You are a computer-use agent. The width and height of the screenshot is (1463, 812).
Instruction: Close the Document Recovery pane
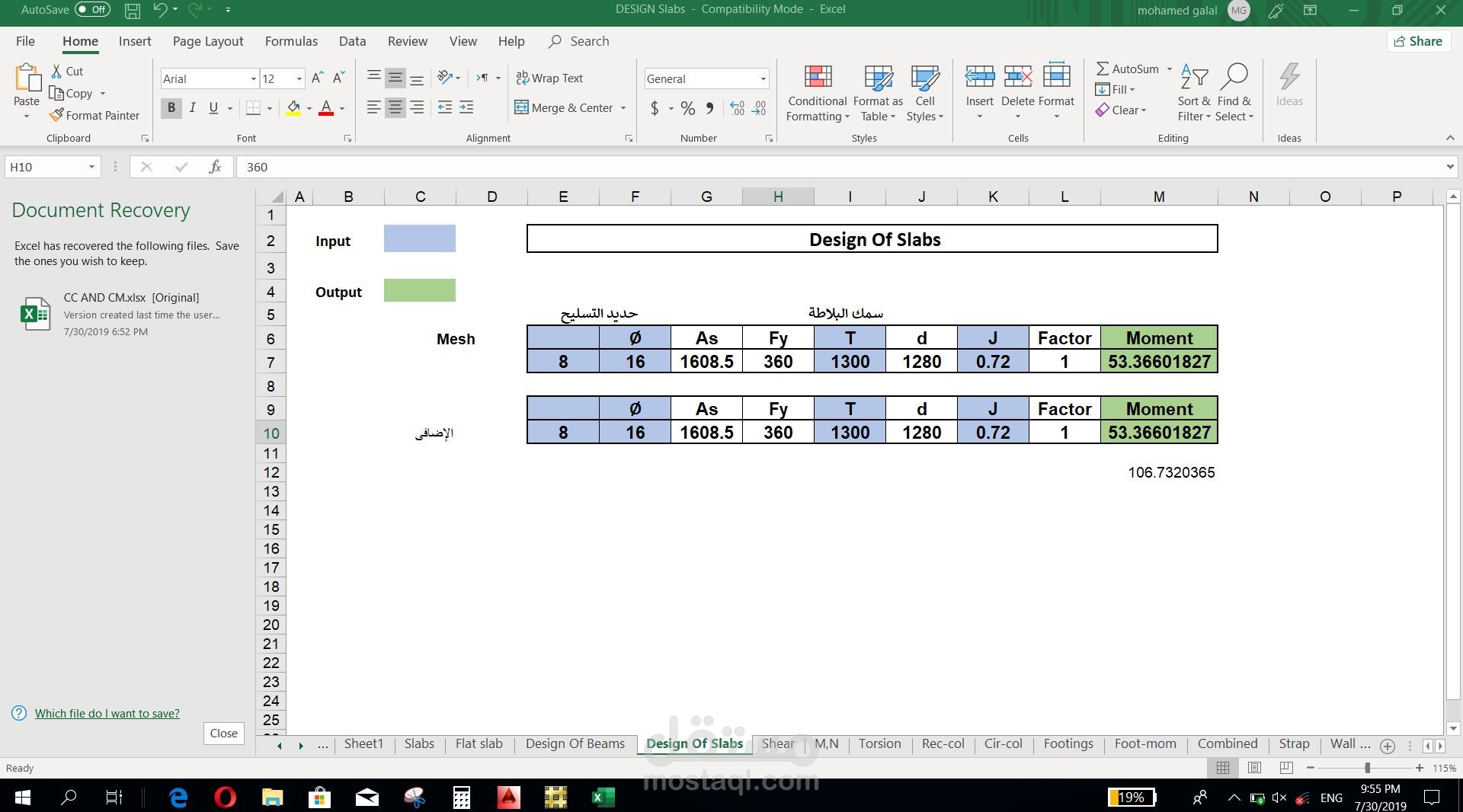point(224,733)
